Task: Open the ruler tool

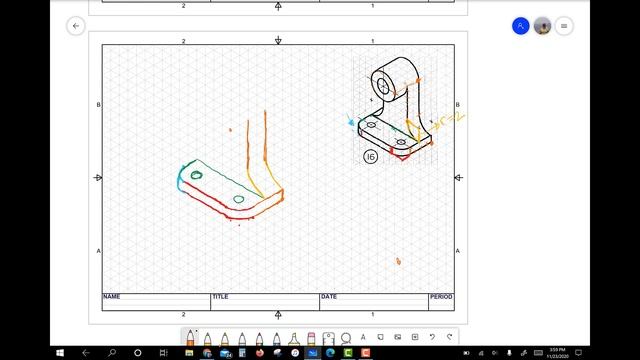Action: [x=328, y=338]
